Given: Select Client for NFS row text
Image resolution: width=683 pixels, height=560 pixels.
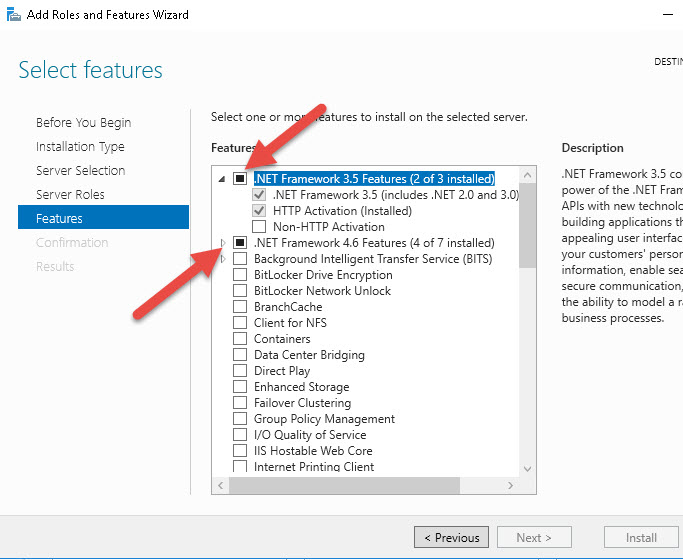Looking at the screenshot, I should tap(290, 323).
